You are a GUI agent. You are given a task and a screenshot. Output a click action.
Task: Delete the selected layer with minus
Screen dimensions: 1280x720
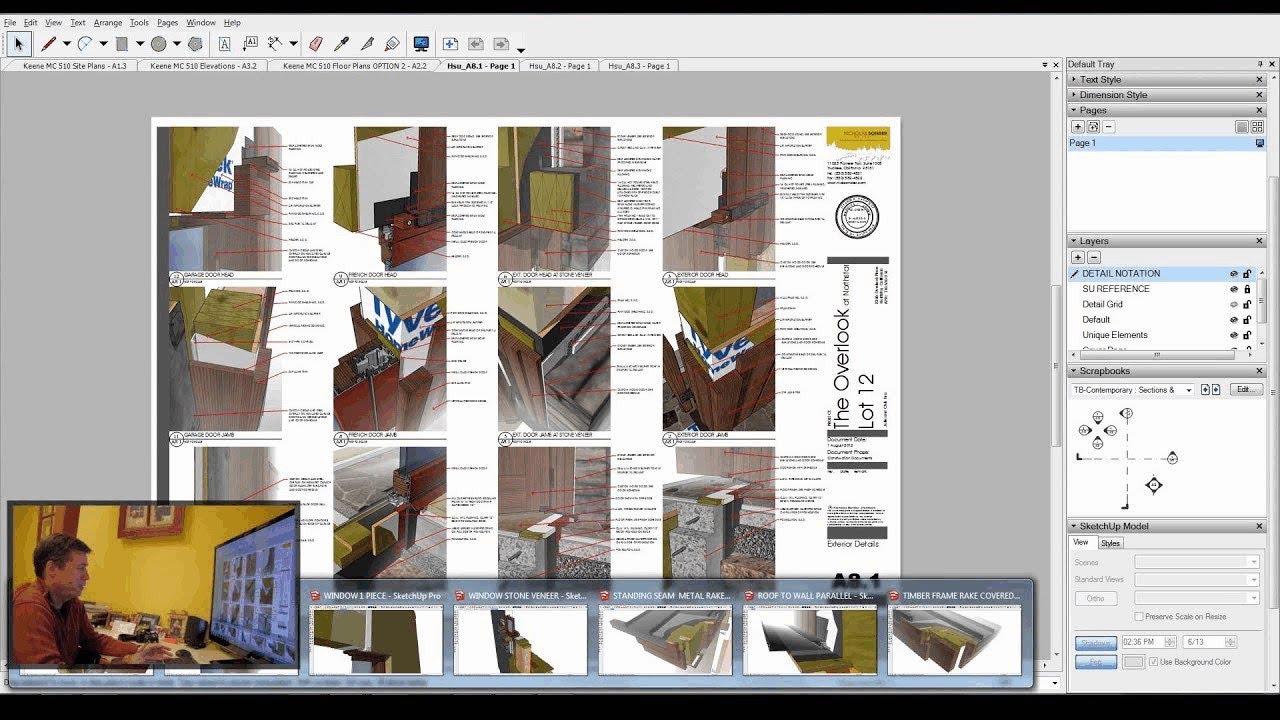[x=1094, y=257]
